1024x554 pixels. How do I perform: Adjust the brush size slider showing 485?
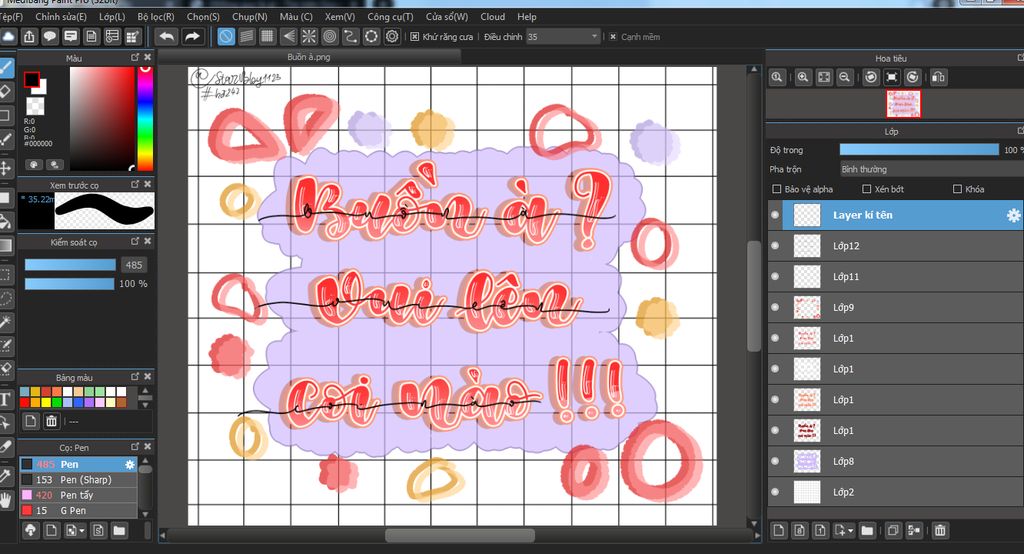point(70,265)
